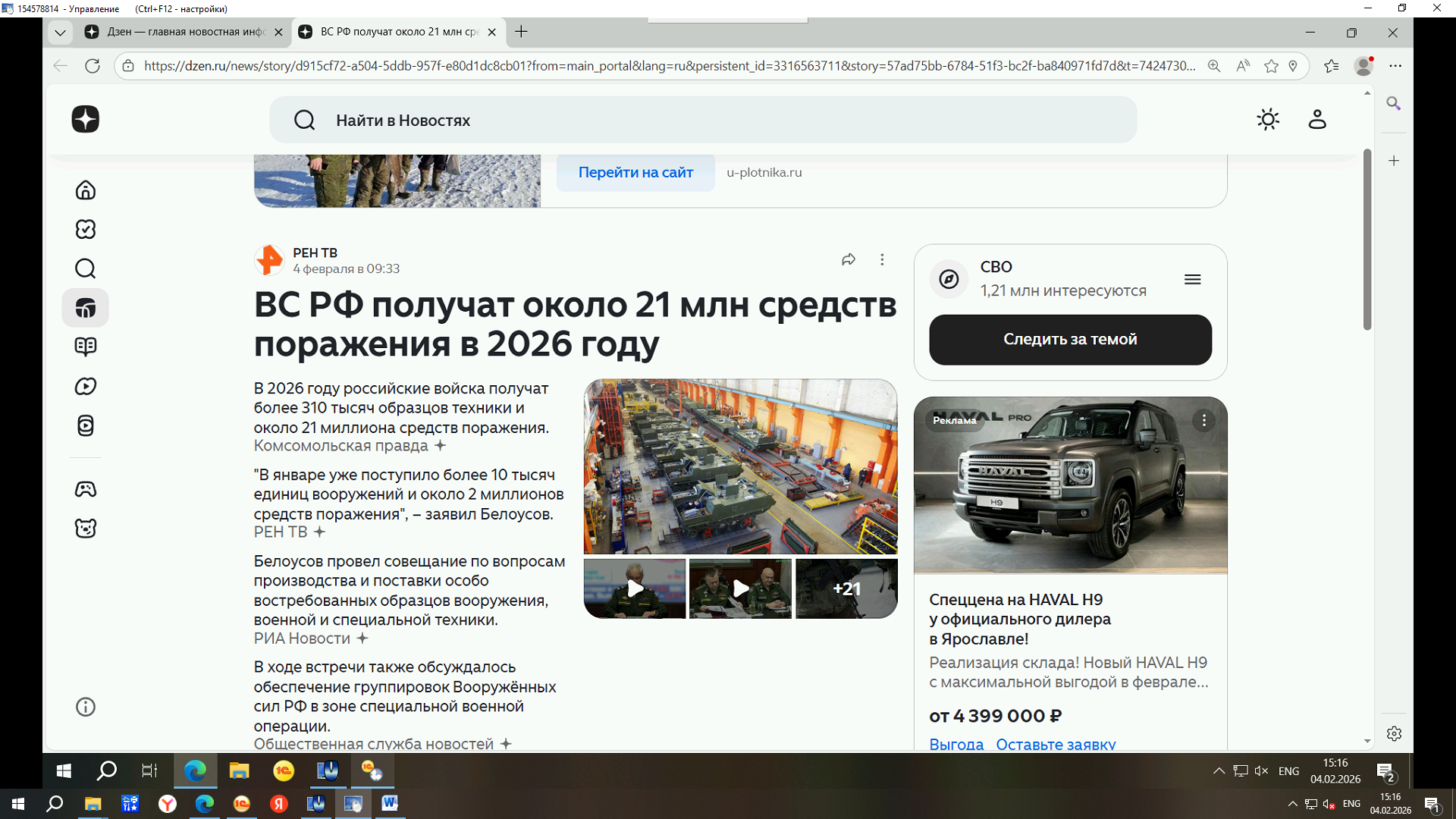1456x819 pixels.
Task: Open the home icon in left sidebar
Action: pos(85,190)
